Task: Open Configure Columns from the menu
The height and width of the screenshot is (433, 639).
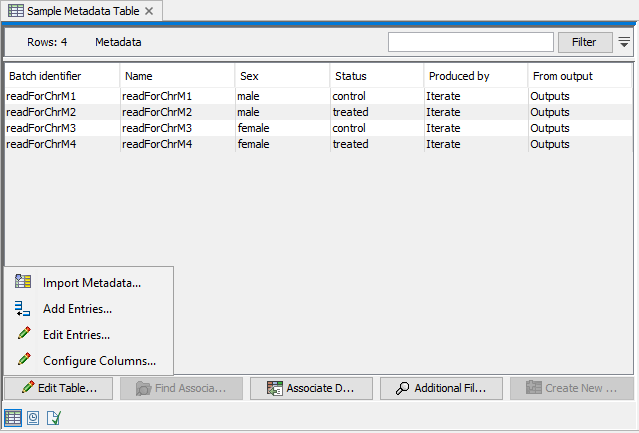Action: coord(99,361)
